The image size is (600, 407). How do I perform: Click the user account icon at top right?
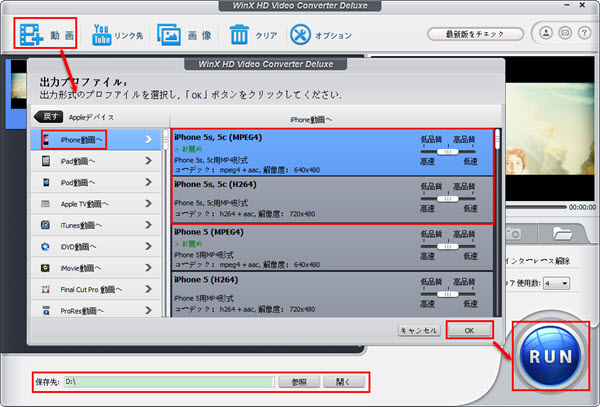pyautogui.click(x=546, y=33)
